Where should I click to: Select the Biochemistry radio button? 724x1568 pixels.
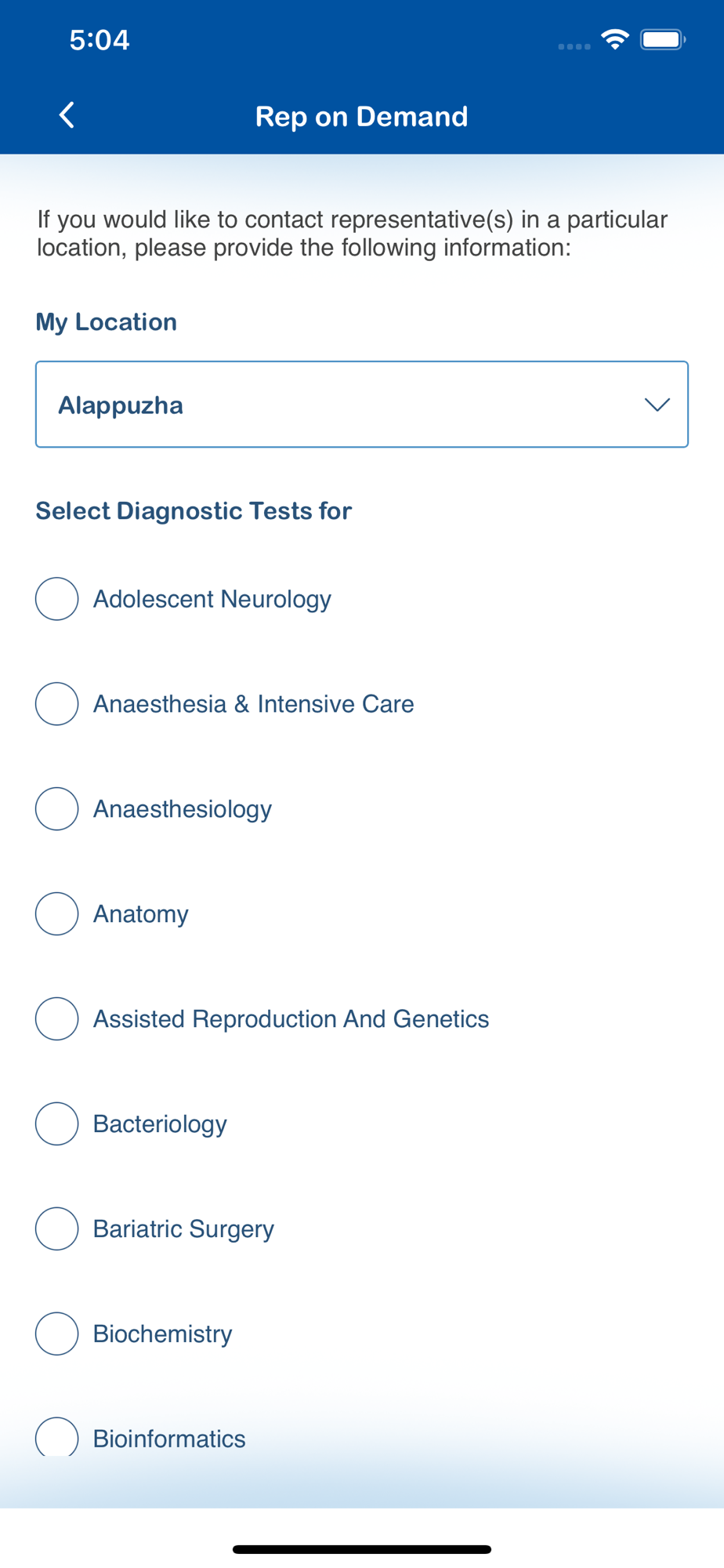(x=57, y=1334)
